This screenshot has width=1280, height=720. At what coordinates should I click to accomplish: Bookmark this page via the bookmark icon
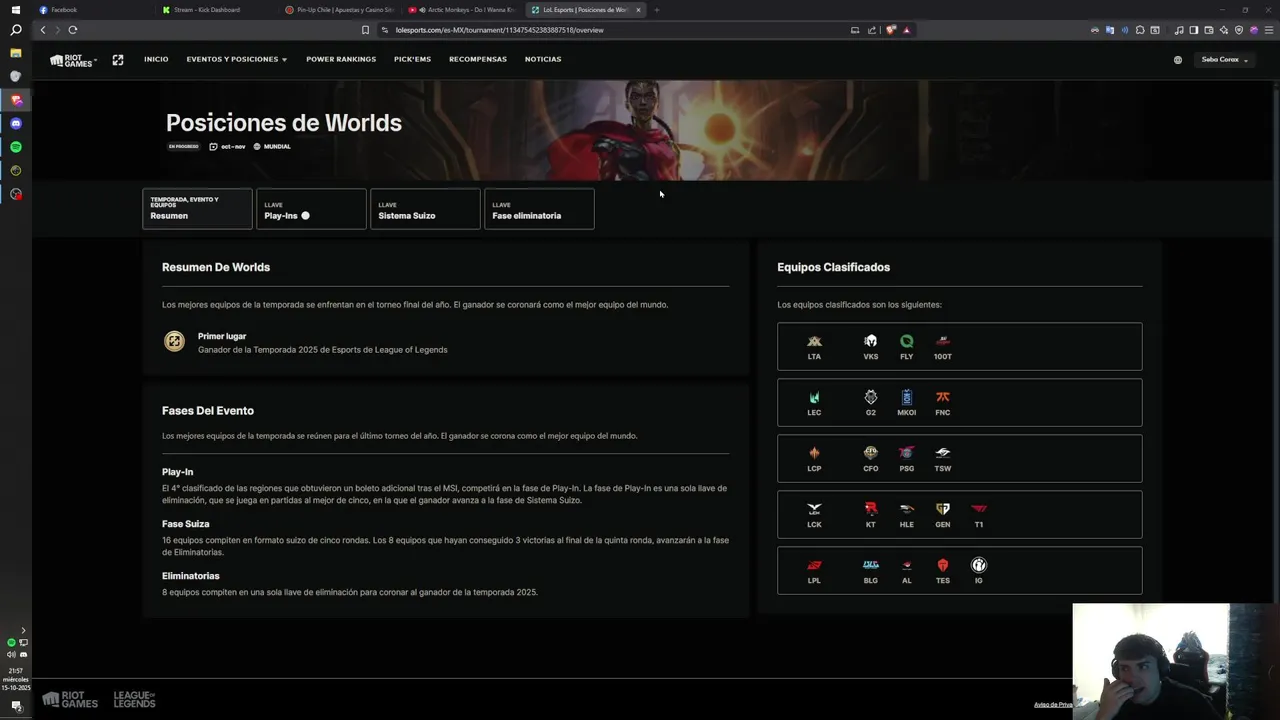tap(365, 30)
